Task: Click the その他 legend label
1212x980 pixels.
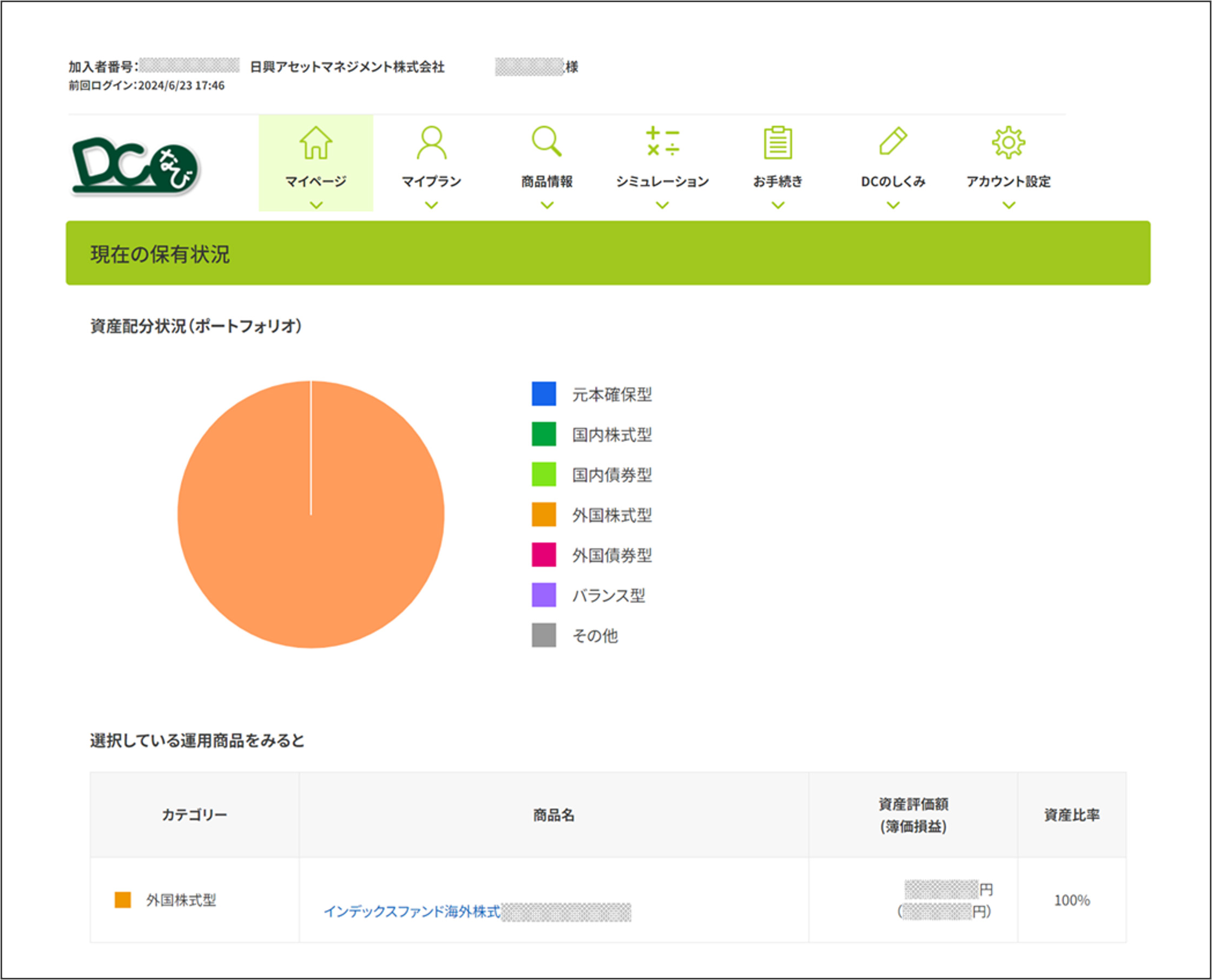Action: (x=595, y=636)
